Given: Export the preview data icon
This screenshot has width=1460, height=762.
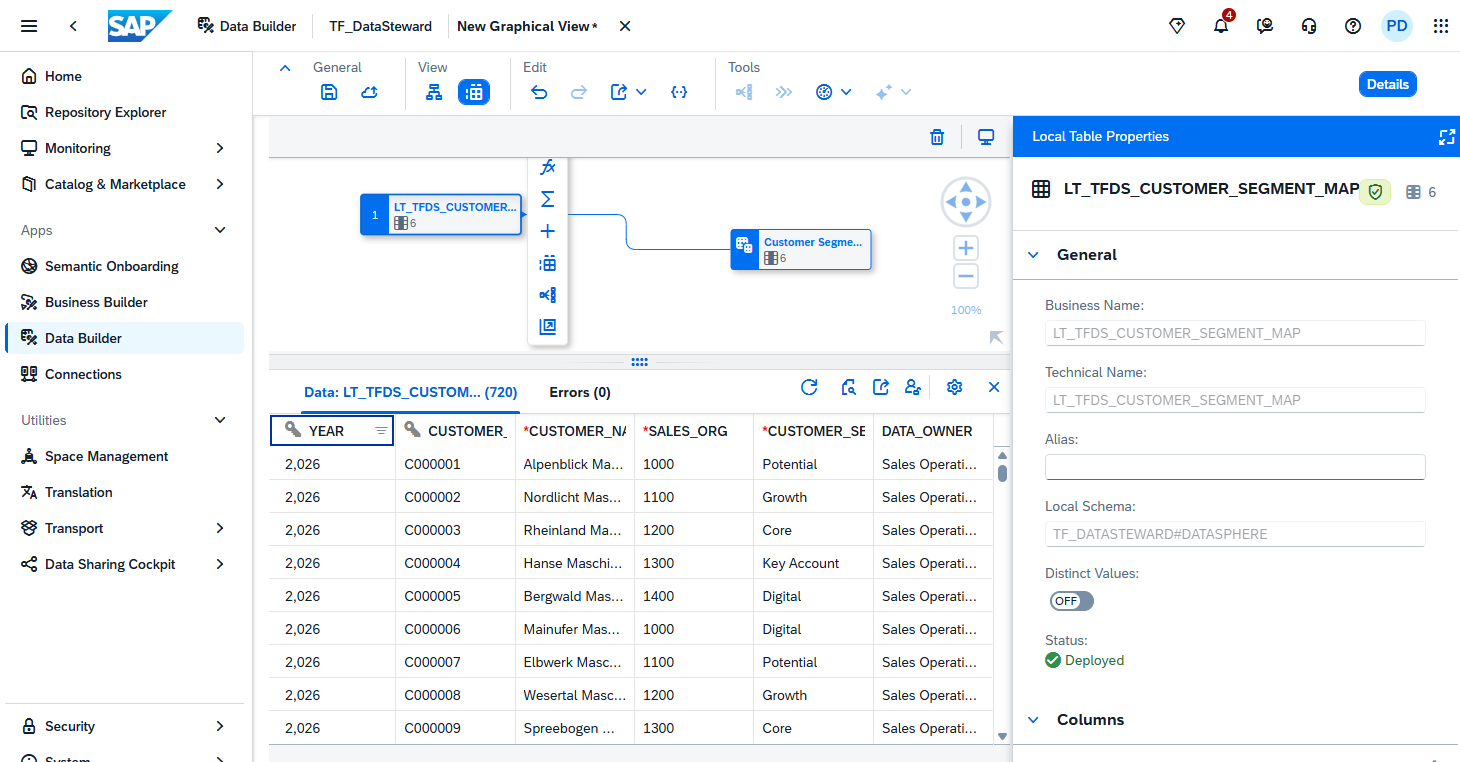Looking at the screenshot, I should pyautogui.click(x=881, y=387).
